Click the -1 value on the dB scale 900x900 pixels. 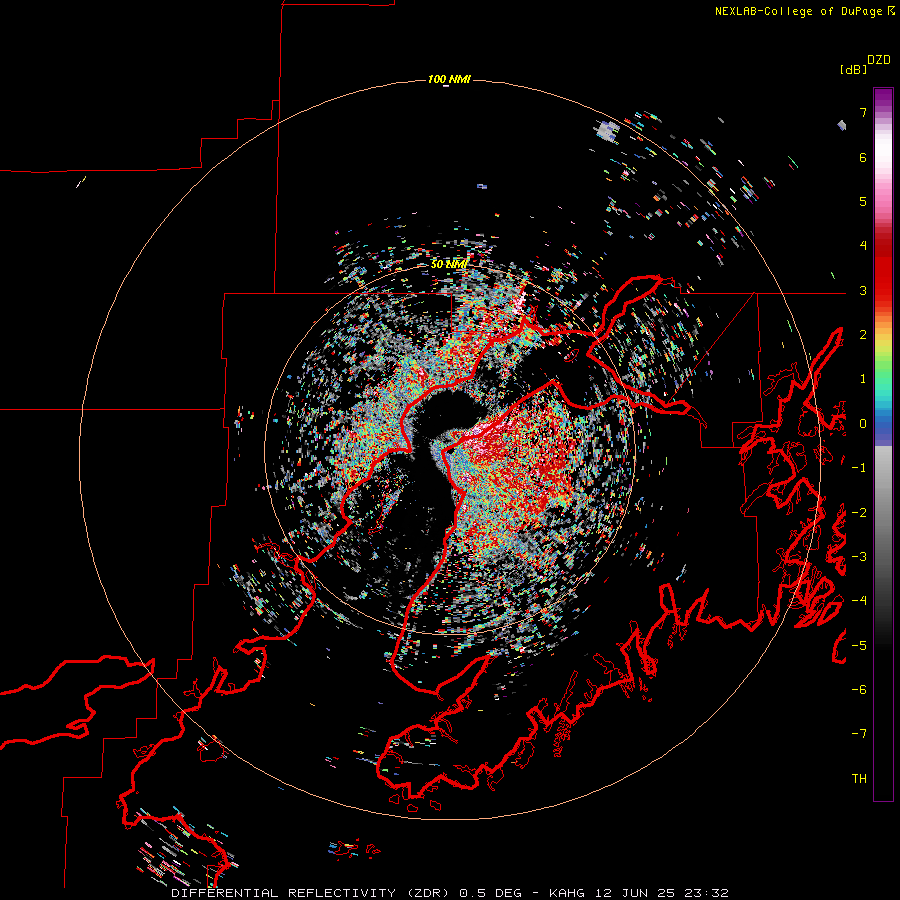point(859,468)
